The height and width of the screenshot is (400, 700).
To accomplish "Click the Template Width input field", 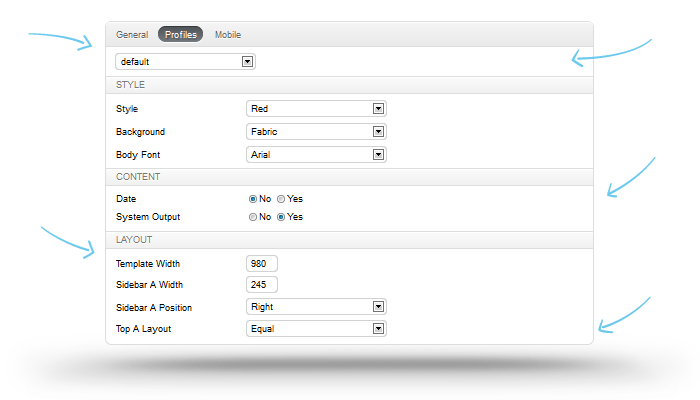I will coord(261,264).
